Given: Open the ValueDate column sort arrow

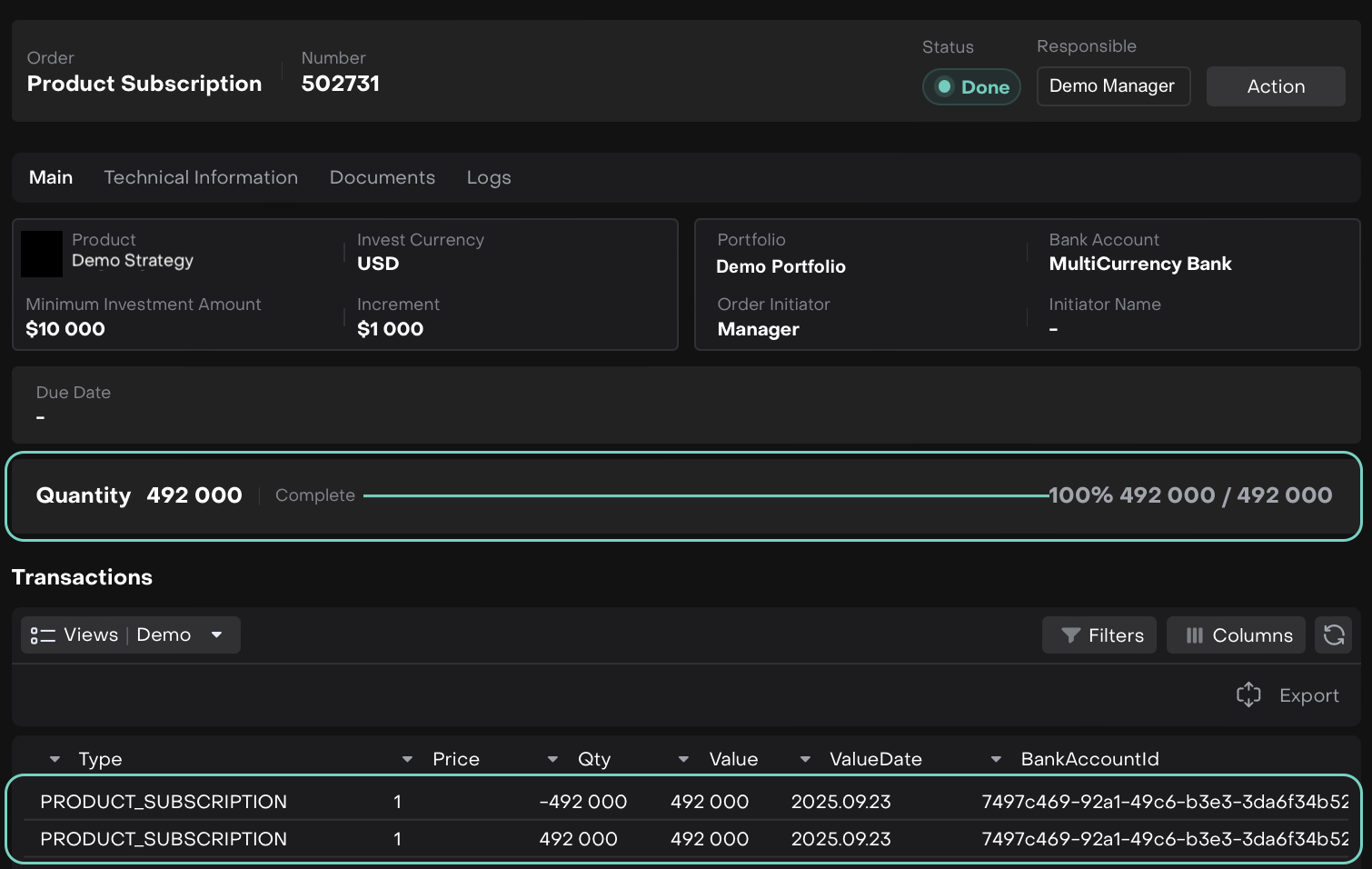Looking at the screenshot, I should [805, 759].
